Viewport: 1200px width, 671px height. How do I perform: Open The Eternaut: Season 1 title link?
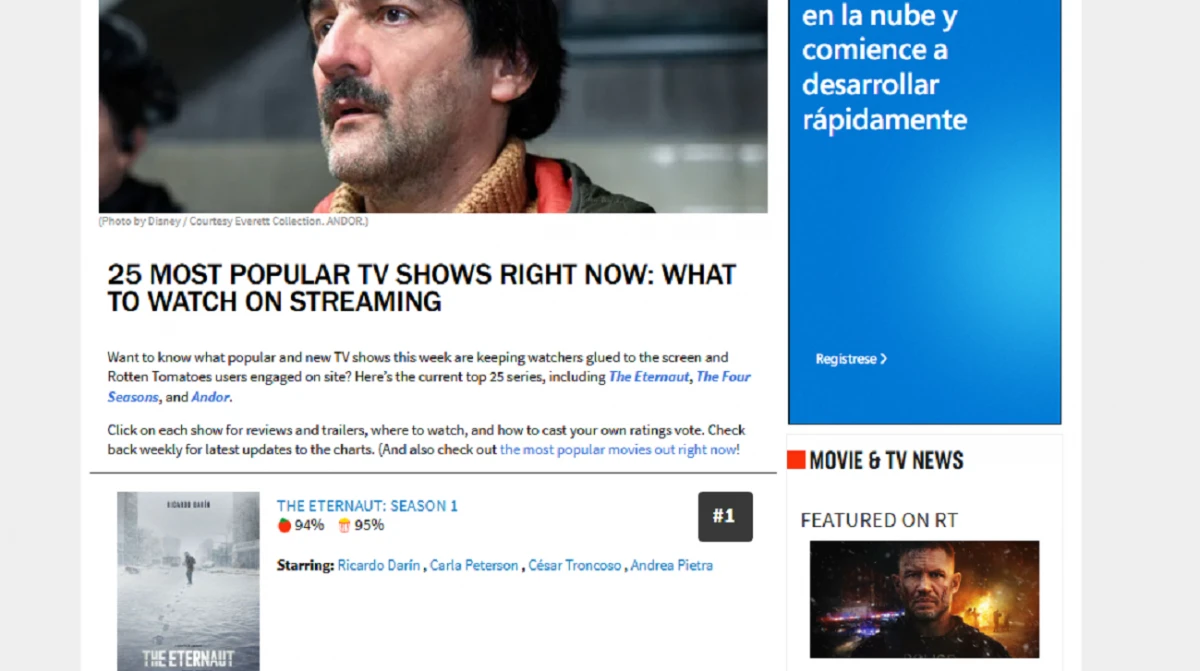tap(367, 506)
